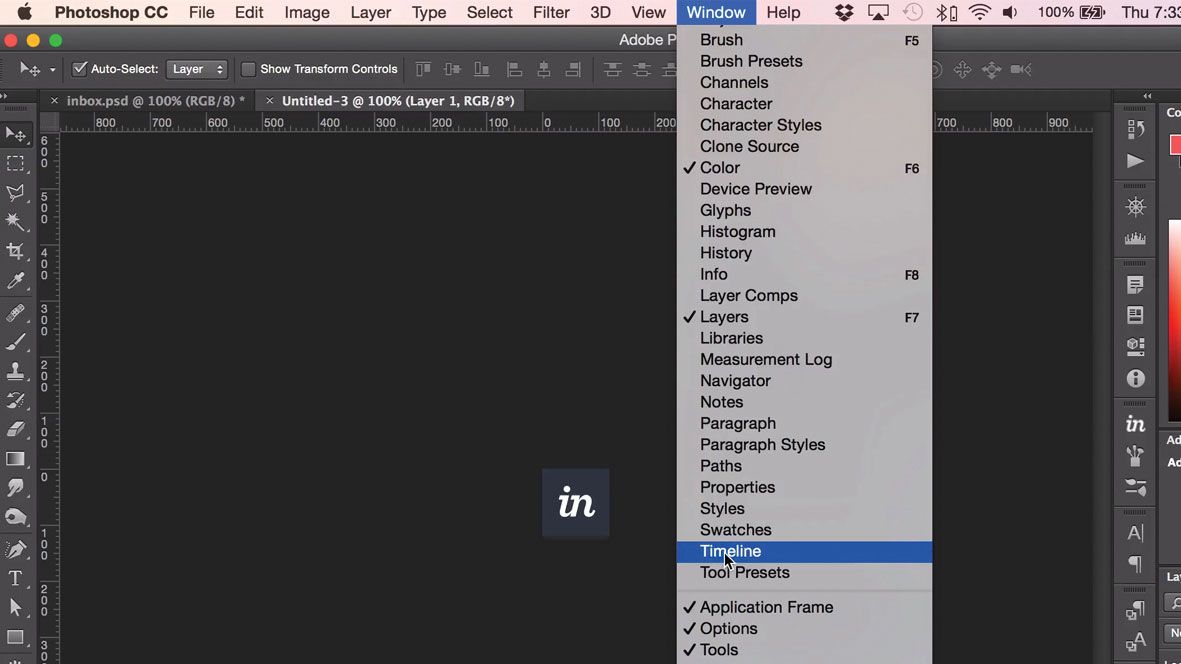Activate the Horizontal Type tool
This screenshot has height=664, width=1181.
pyautogui.click(x=15, y=578)
